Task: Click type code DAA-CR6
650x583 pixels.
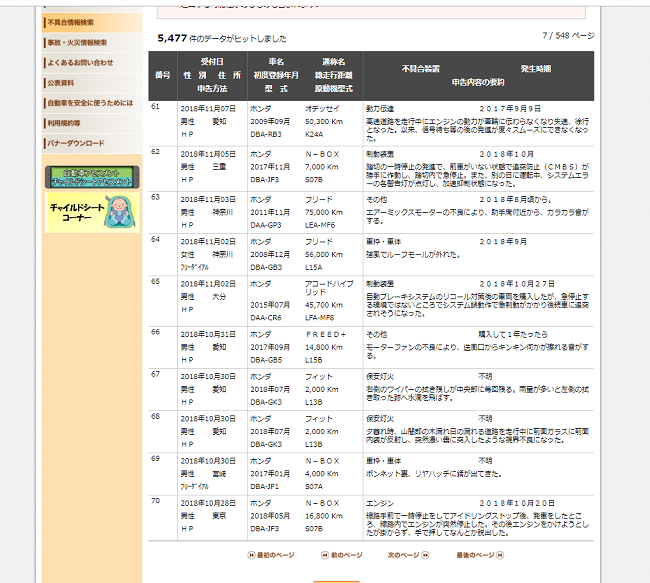Action: pyautogui.click(x=266, y=318)
